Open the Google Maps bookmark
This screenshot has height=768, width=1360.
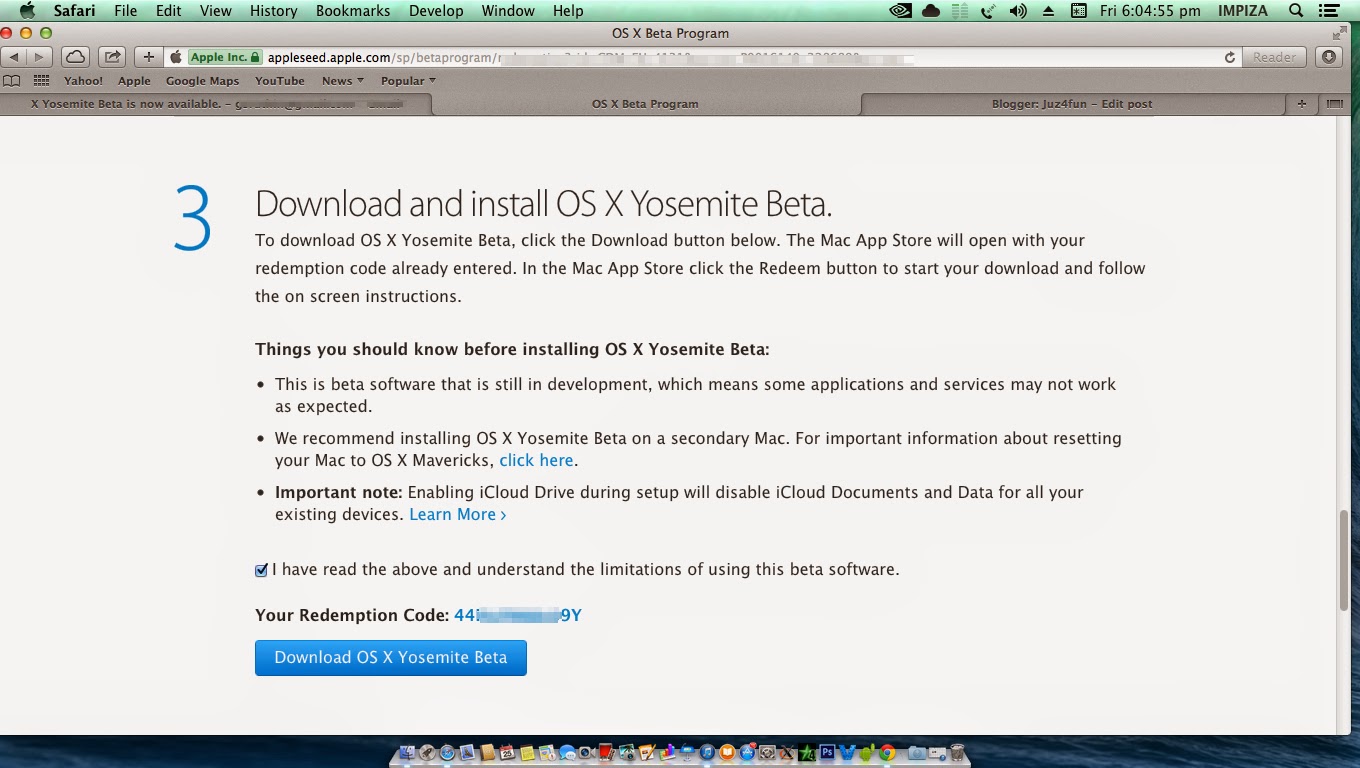202,81
